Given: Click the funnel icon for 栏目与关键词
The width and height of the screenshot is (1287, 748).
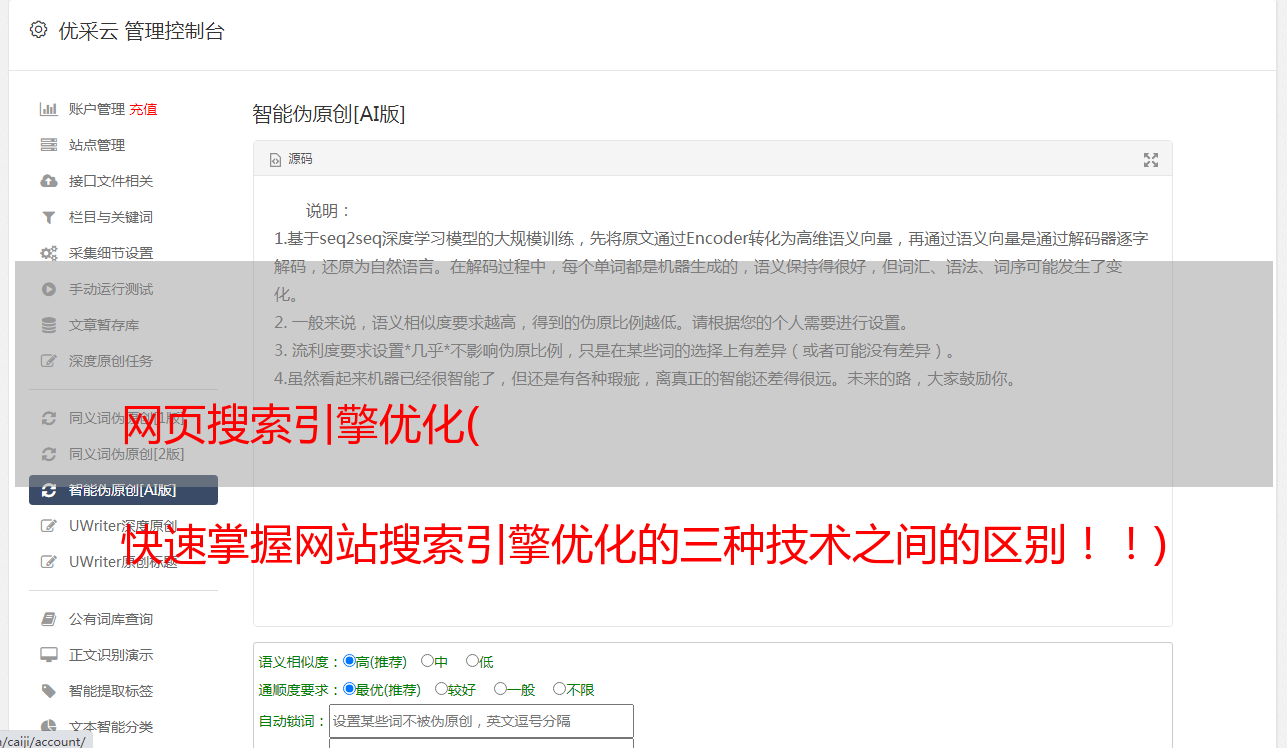Looking at the screenshot, I should 48,217.
